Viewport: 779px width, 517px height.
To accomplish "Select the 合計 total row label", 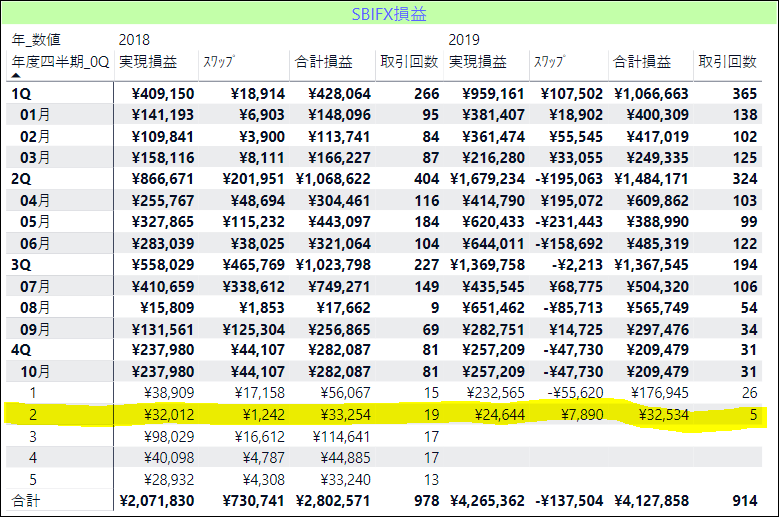I will point(26,501).
